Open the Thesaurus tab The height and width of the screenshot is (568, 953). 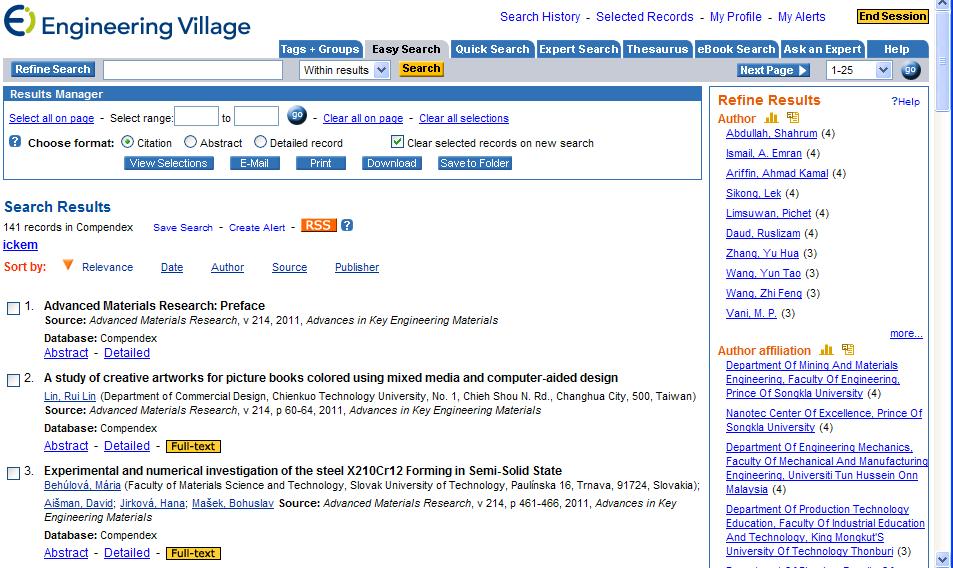(657, 49)
